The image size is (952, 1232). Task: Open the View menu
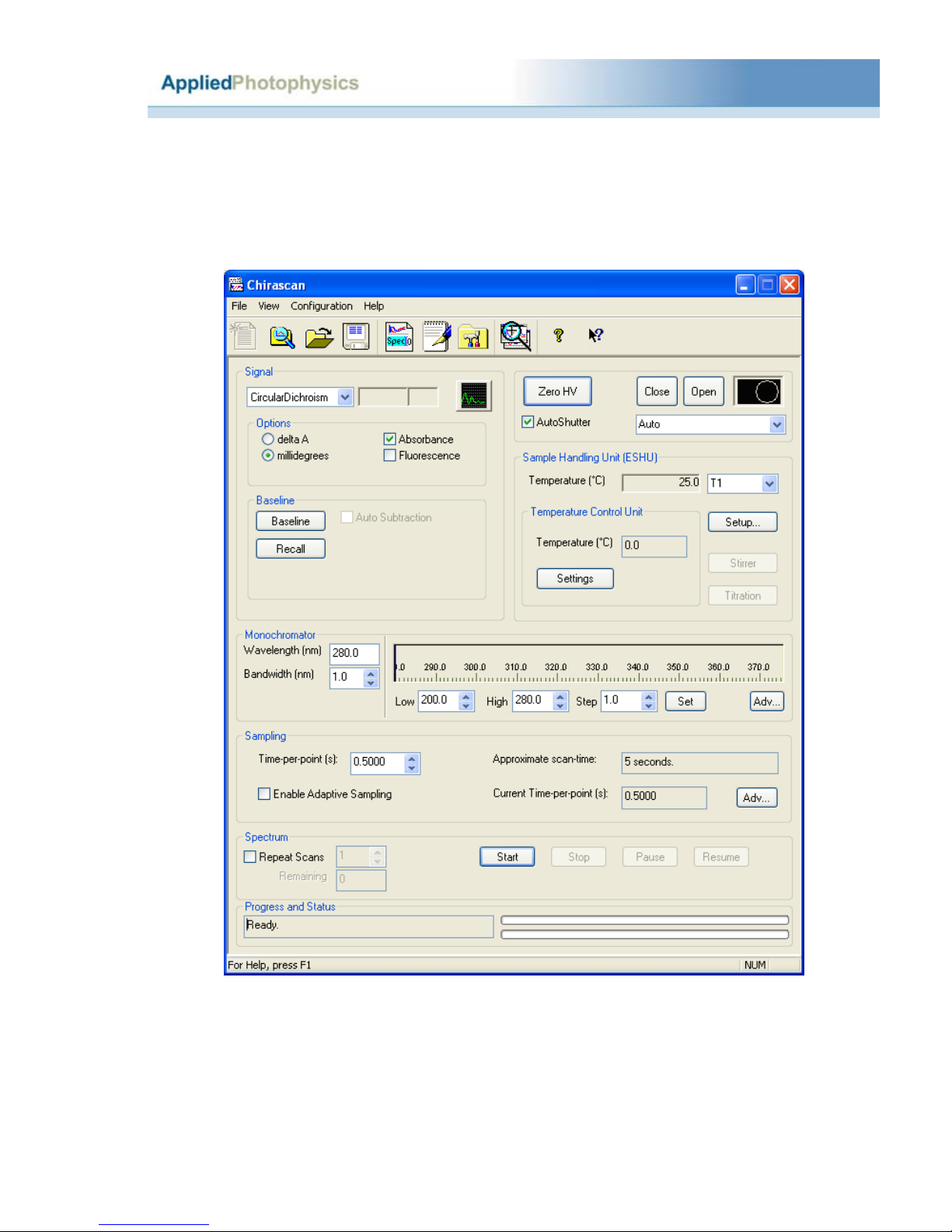point(269,306)
